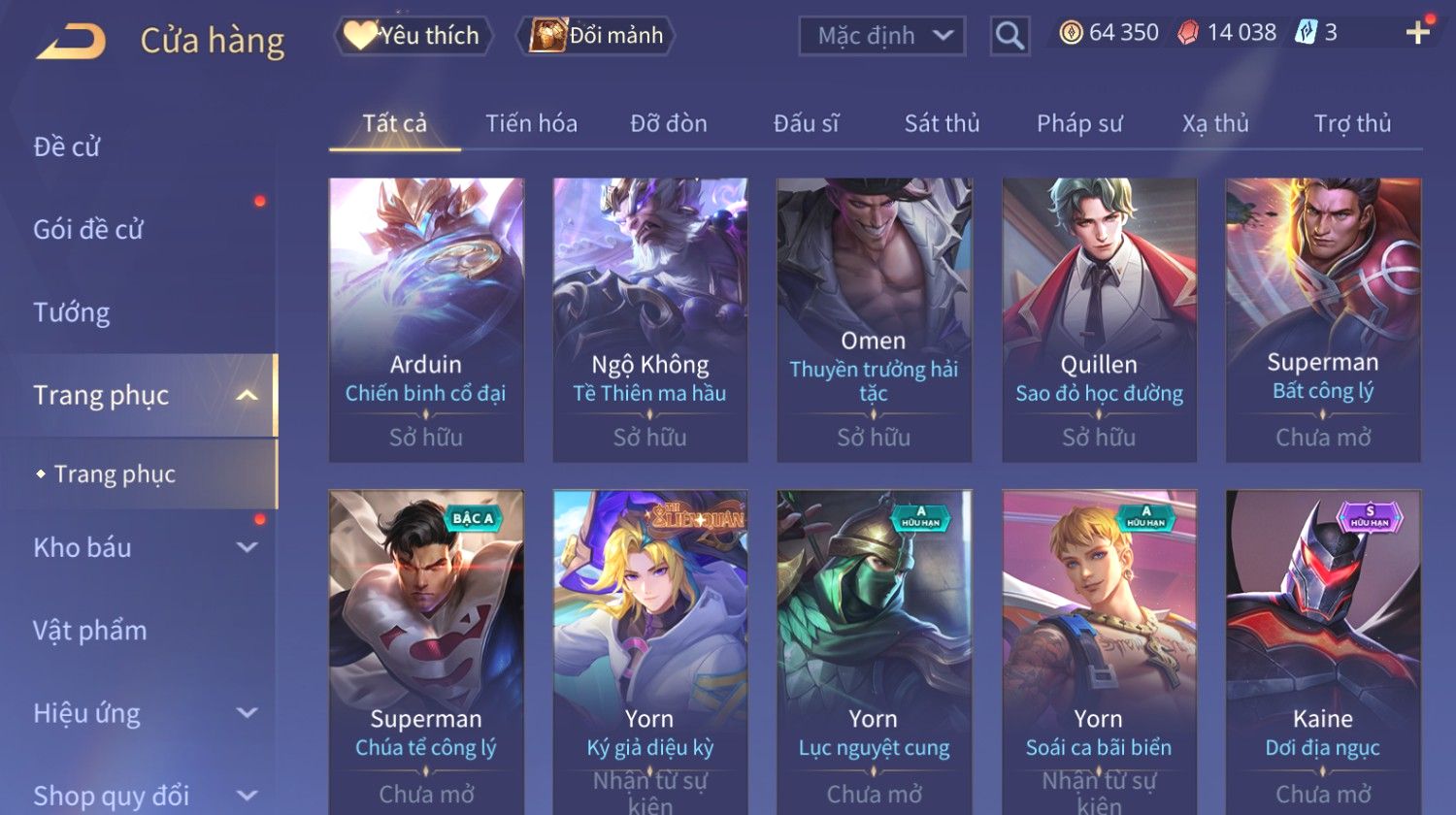Open the Mặc định sort dropdown
The height and width of the screenshot is (815, 1456).
coord(882,36)
